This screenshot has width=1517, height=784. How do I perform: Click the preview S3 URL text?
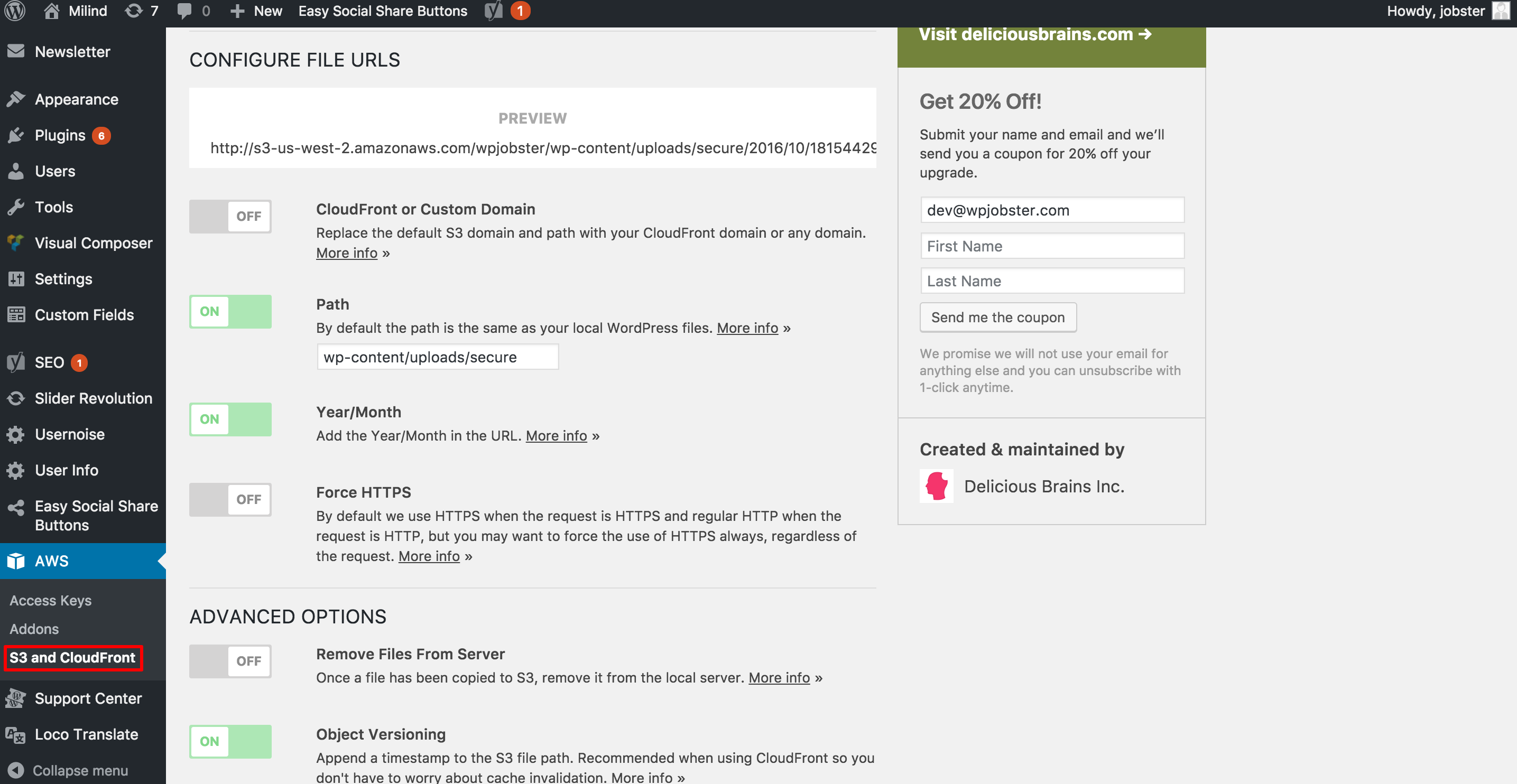tap(543, 148)
